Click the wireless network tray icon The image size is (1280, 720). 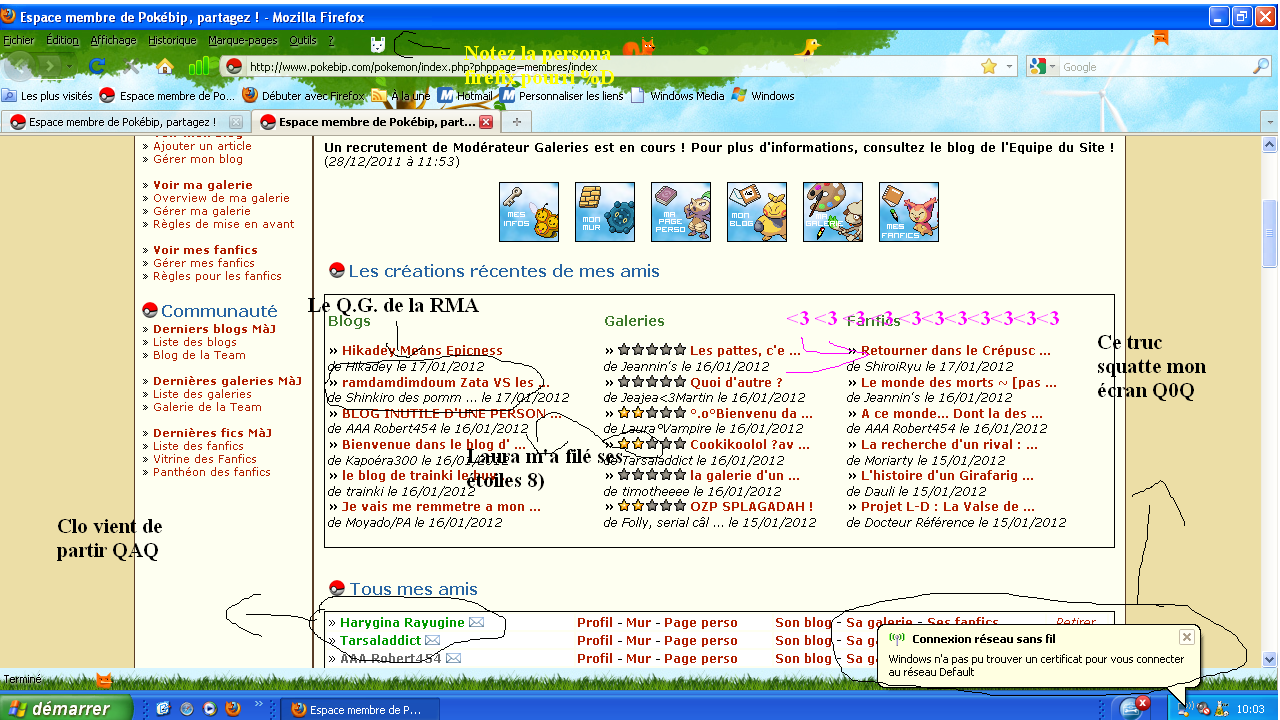pos(1185,709)
